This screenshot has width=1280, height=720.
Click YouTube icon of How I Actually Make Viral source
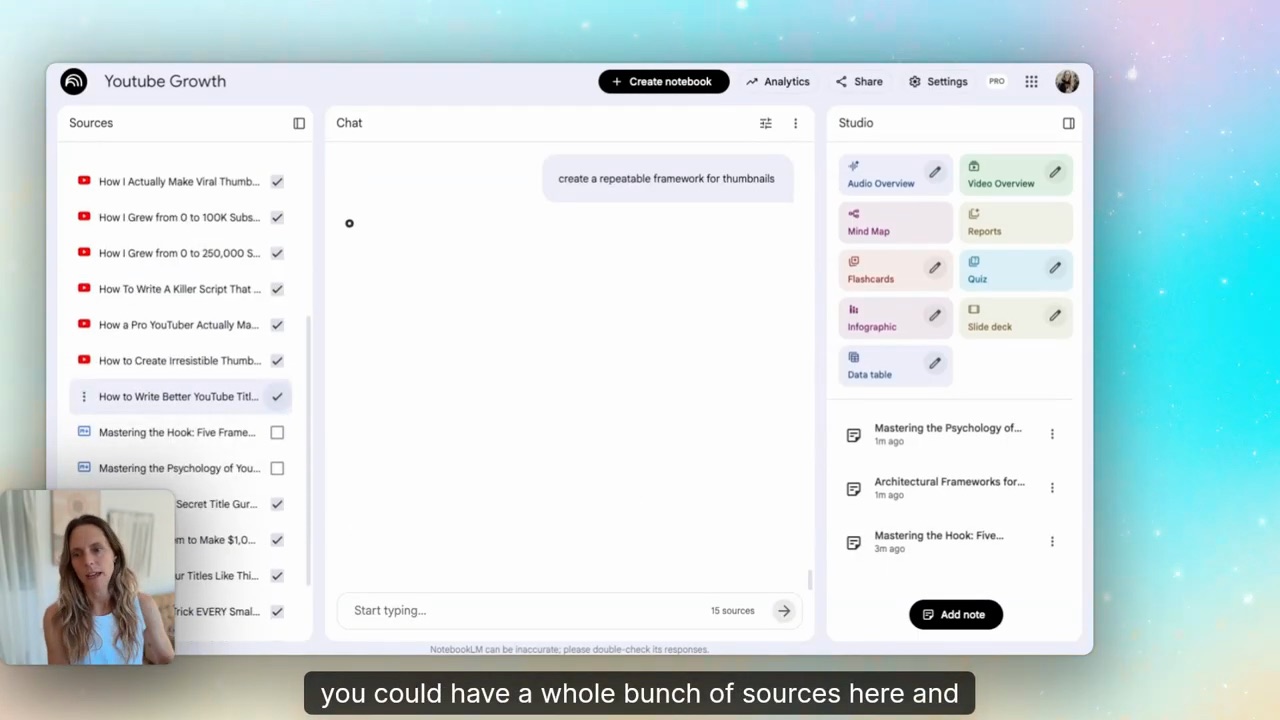[84, 181]
